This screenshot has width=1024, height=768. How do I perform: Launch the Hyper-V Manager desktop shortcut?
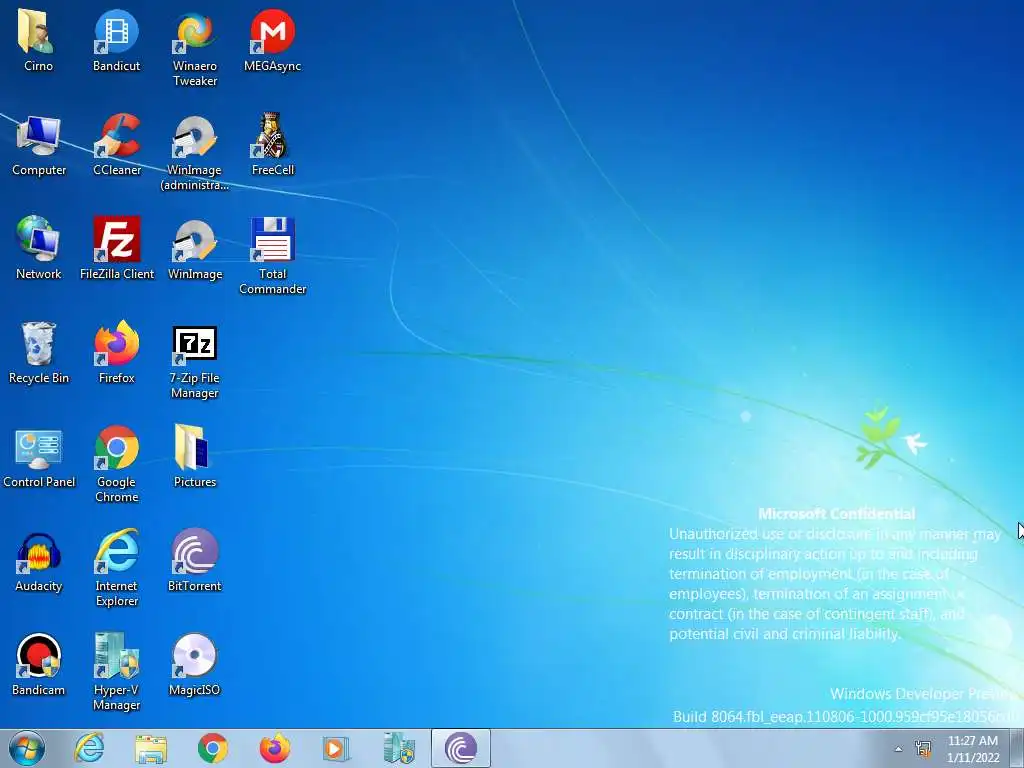click(x=117, y=671)
